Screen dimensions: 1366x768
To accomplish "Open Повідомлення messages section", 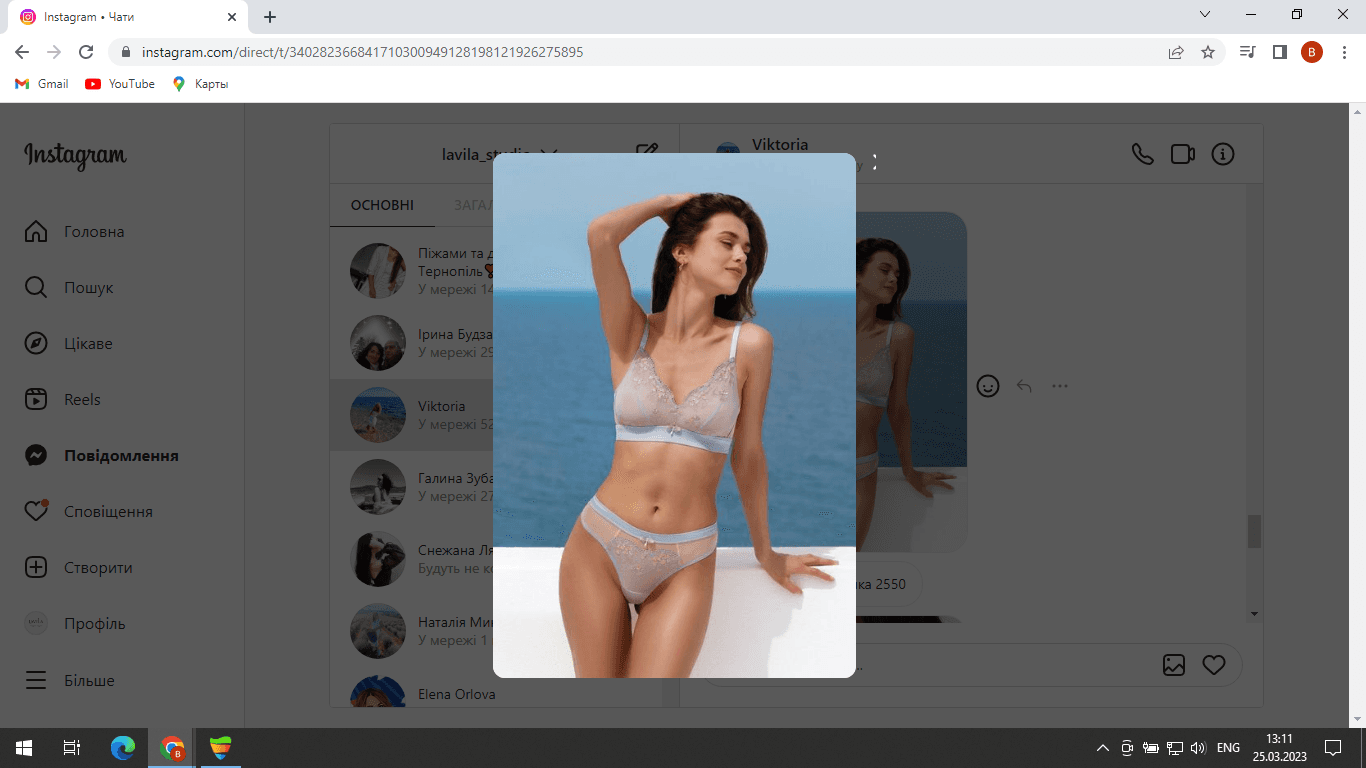I will (x=101, y=456).
